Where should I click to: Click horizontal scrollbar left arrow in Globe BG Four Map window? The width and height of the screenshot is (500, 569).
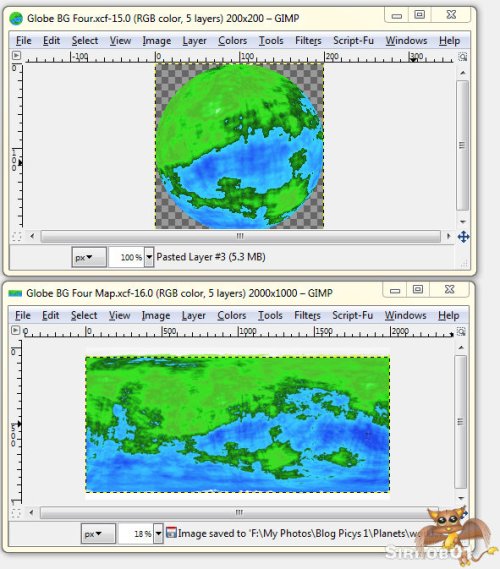[32, 513]
